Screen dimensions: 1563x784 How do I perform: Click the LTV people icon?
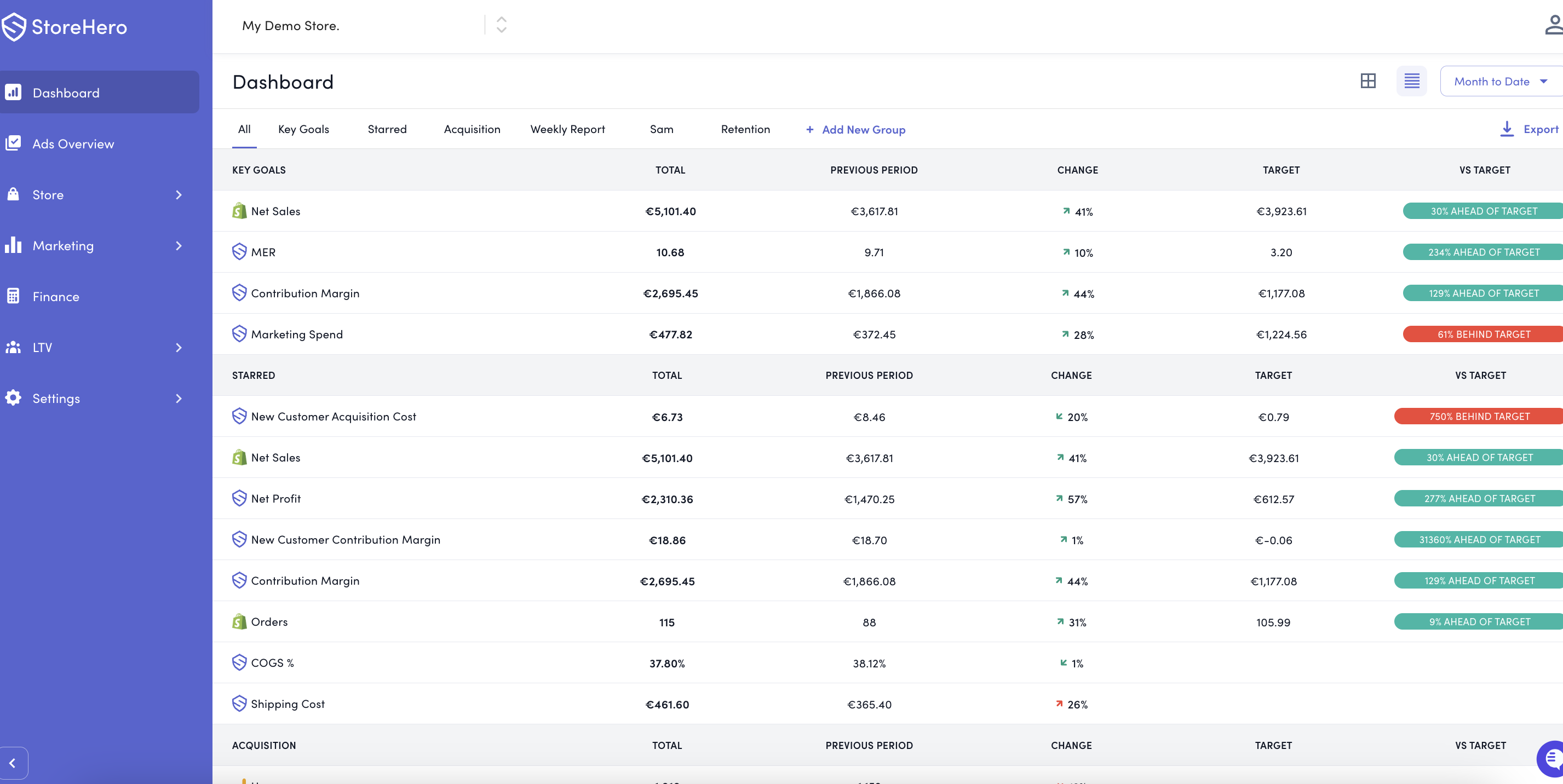point(13,347)
